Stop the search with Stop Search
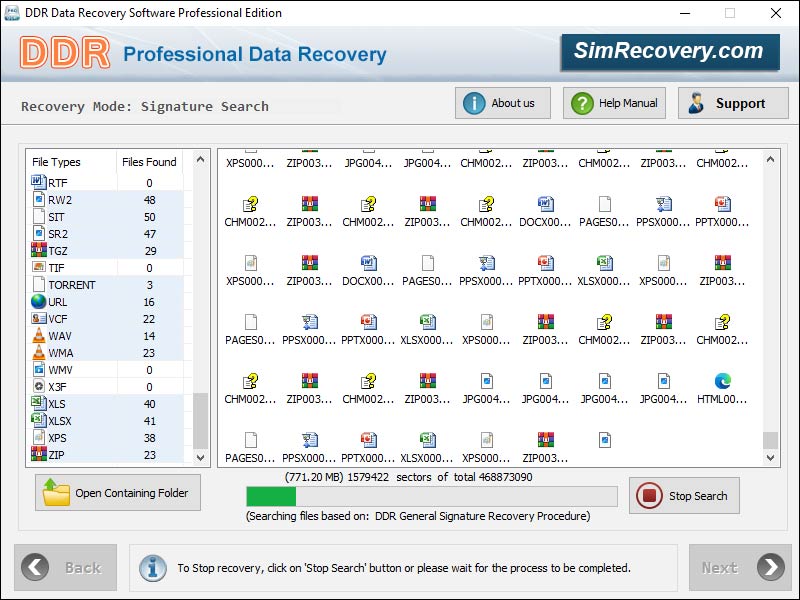800x600 pixels. [684, 496]
